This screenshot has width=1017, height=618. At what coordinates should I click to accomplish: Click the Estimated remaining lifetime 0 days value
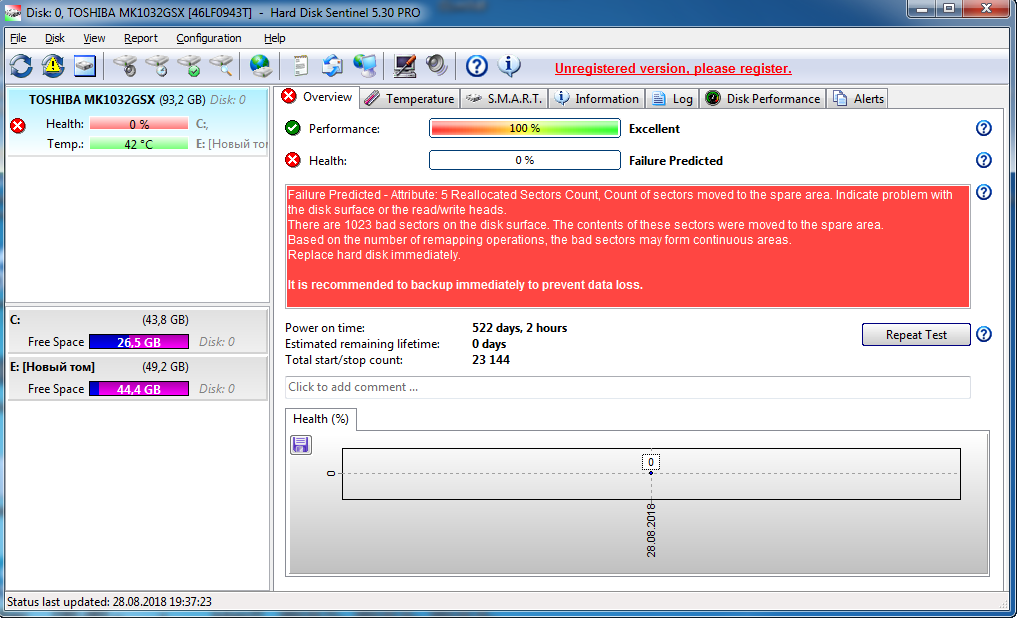pos(489,344)
